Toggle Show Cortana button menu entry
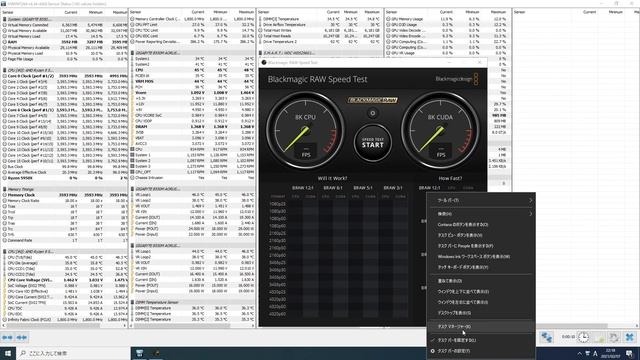The image size is (640, 360). point(481,224)
